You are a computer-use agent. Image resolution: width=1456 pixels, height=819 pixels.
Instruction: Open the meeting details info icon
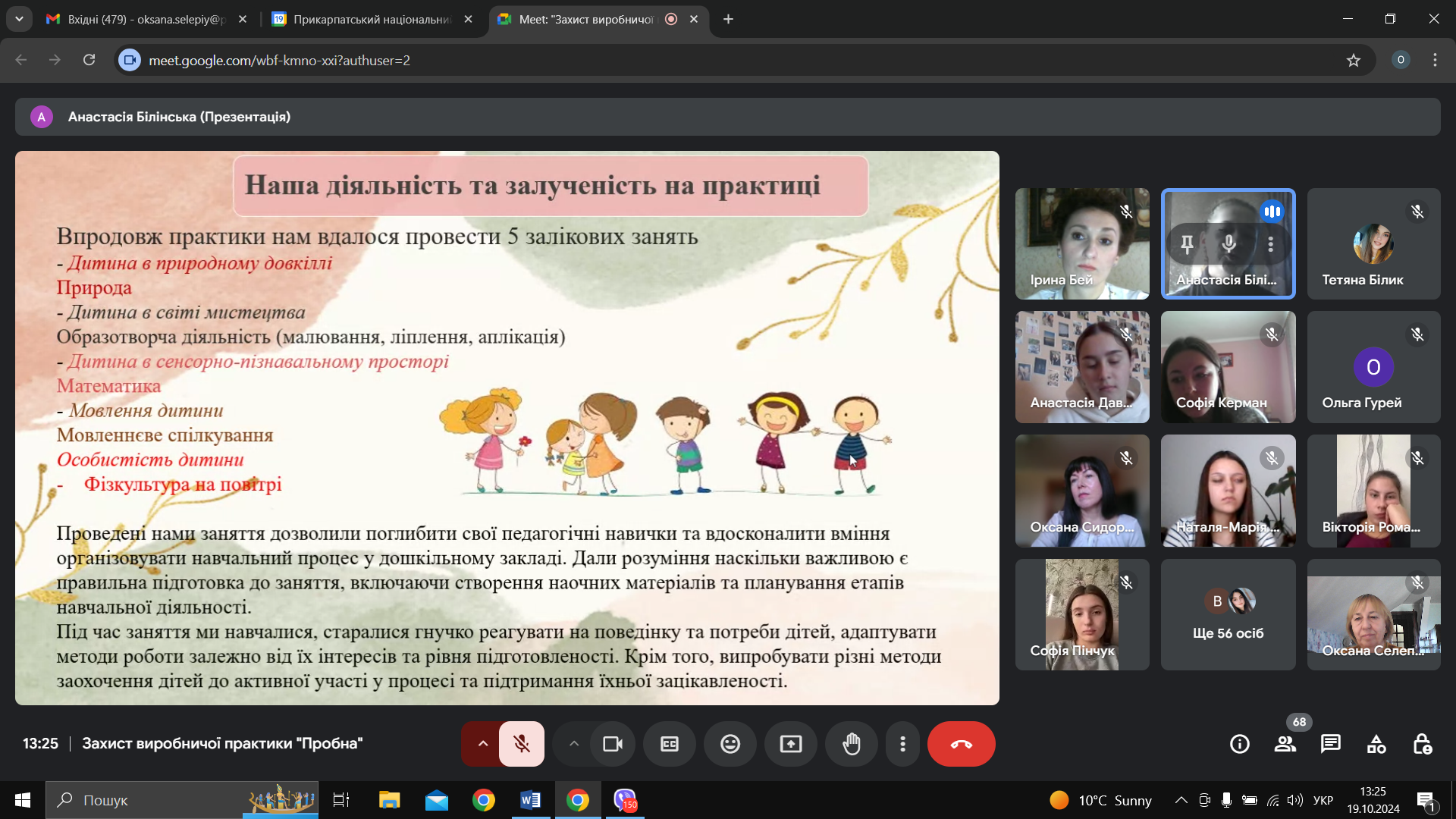(1239, 744)
